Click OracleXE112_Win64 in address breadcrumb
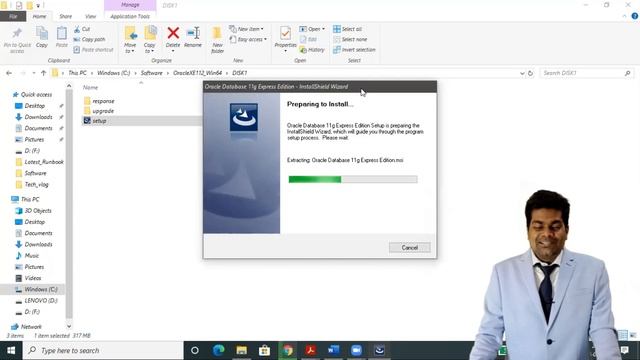The image size is (640, 360). [x=198, y=73]
